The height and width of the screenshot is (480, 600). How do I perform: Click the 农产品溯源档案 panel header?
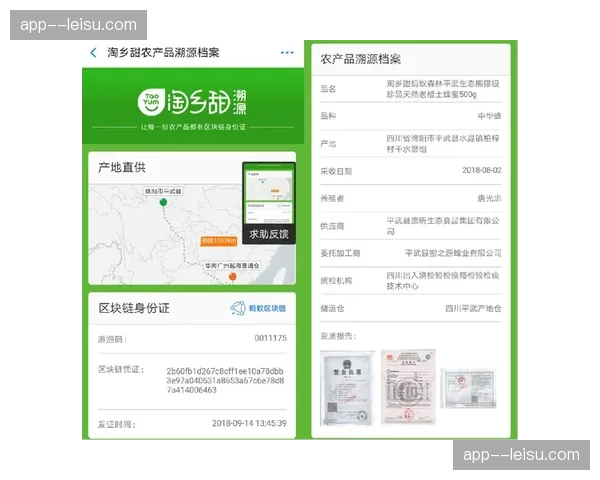tap(360, 59)
